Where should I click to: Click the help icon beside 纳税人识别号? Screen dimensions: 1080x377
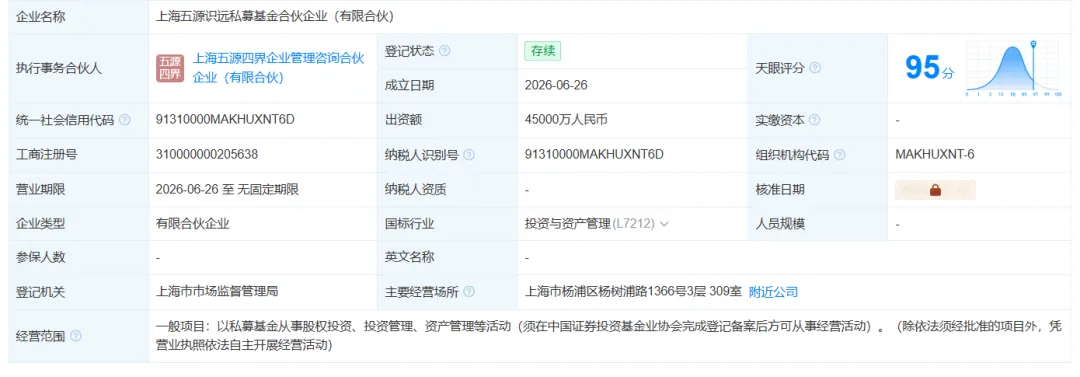point(469,154)
